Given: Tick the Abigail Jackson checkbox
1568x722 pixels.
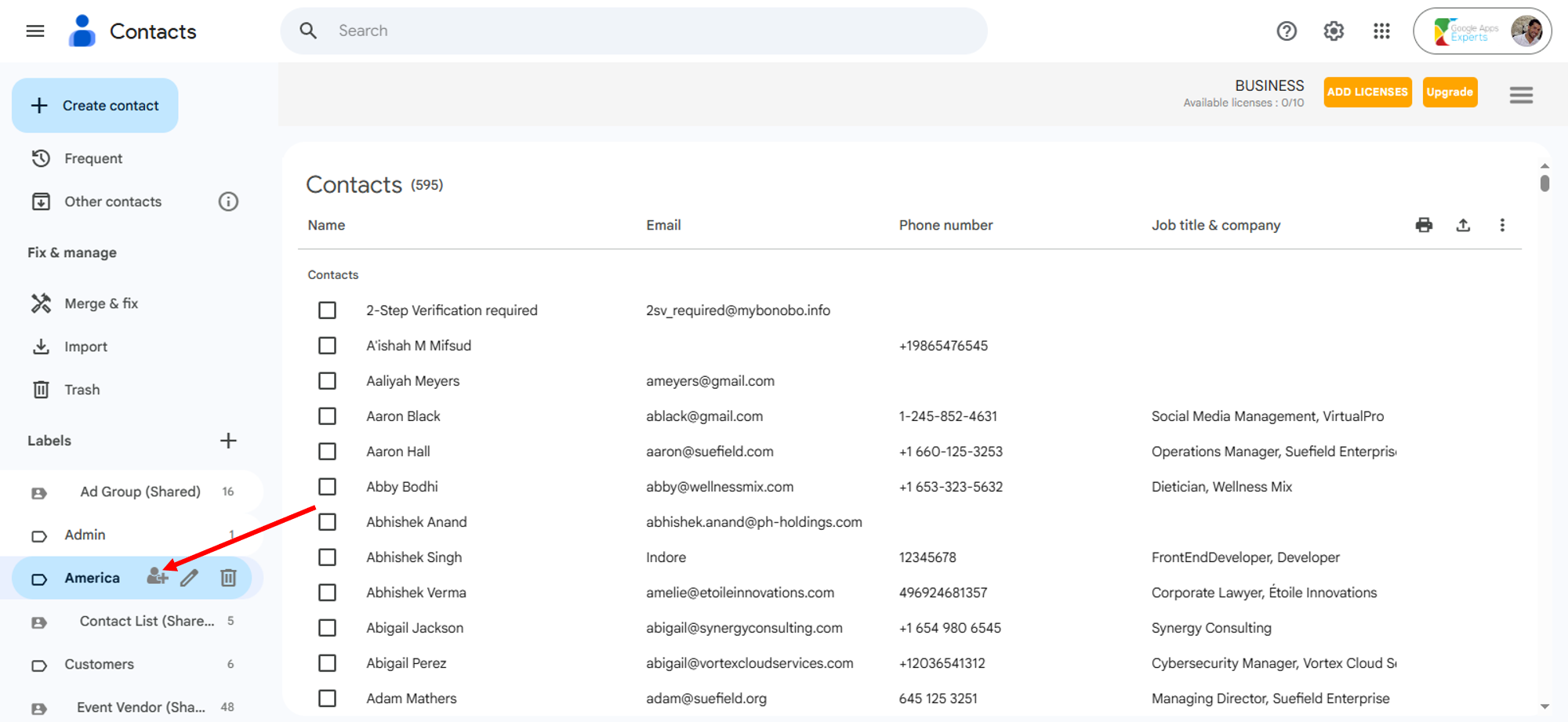Looking at the screenshot, I should click(327, 628).
